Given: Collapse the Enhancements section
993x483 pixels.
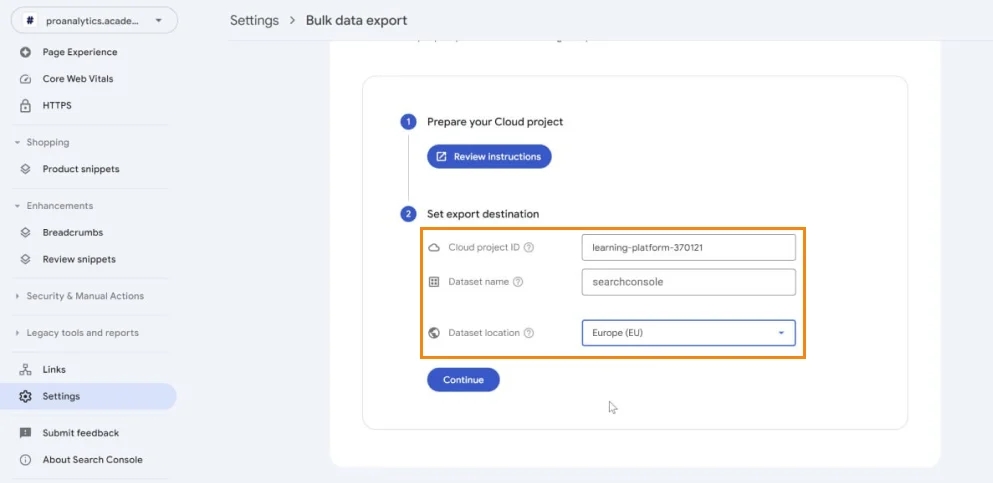Looking at the screenshot, I should [17, 206].
